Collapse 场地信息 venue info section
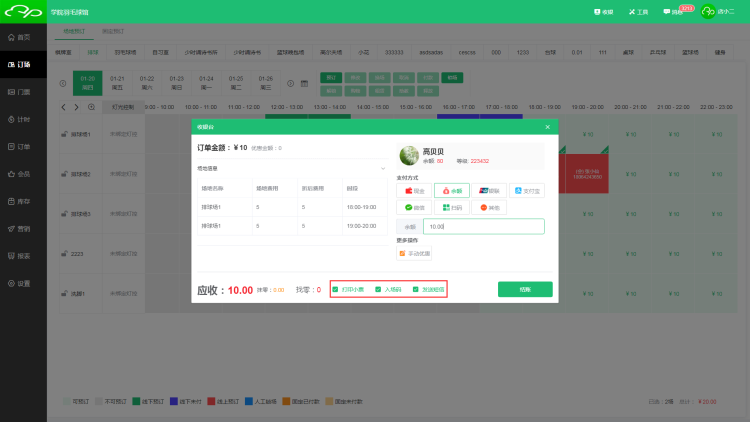Viewport: 750px width, 422px height. coord(384,169)
